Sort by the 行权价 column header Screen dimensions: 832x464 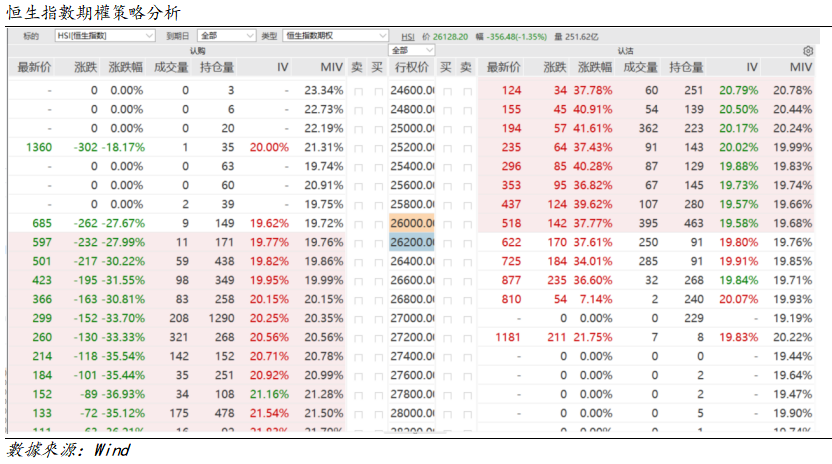click(x=411, y=67)
